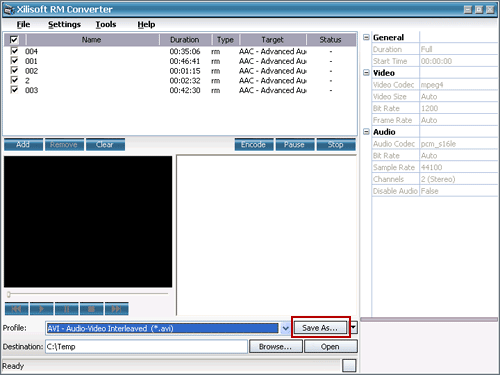Click the stop playback square button
Viewport: 500px width, 375px height.
click(x=91, y=309)
